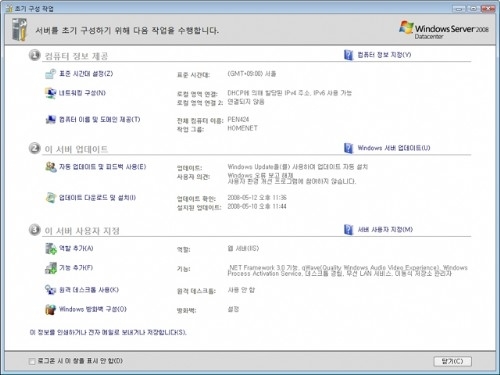
Task: Click the Add Roles icon
Action: pyautogui.click(x=50, y=248)
